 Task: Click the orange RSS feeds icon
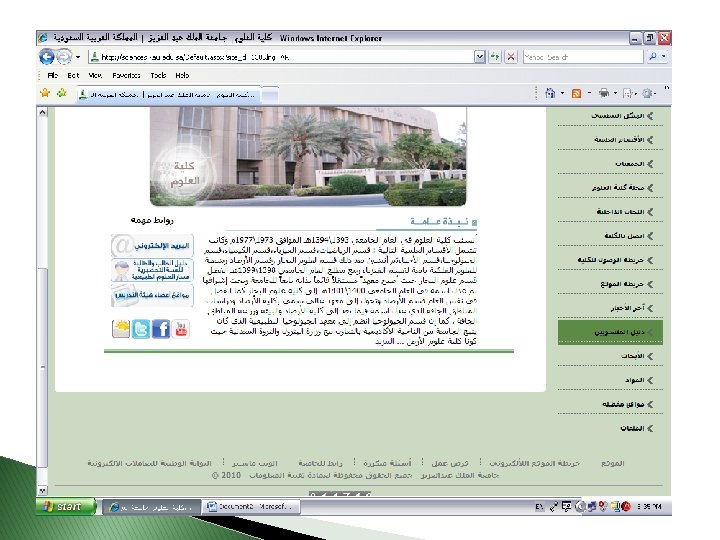click(576, 94)
